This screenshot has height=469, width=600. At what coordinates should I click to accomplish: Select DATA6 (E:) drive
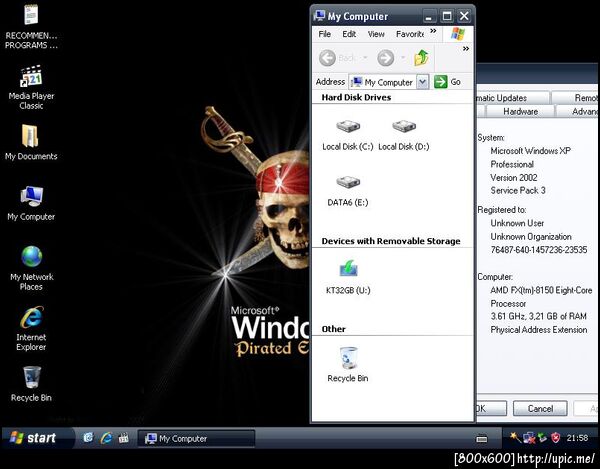coord(348,191)
